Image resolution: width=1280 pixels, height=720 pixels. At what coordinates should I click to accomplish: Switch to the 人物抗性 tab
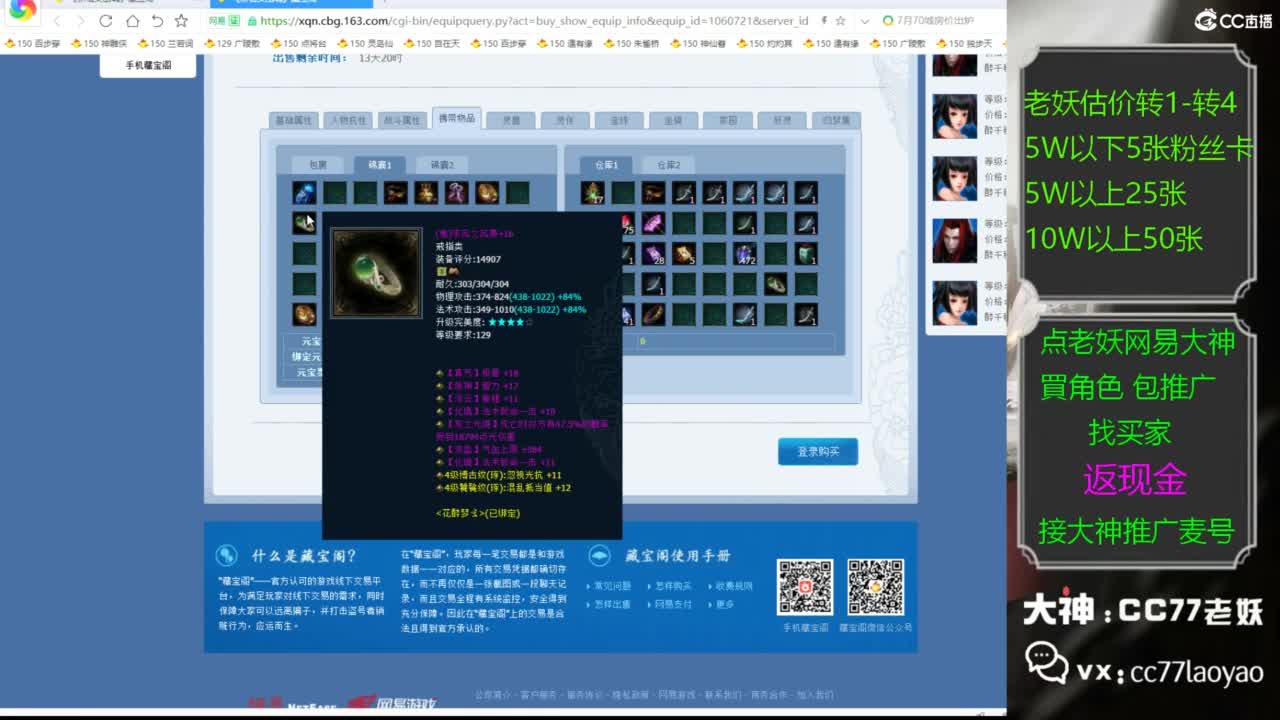348,120
